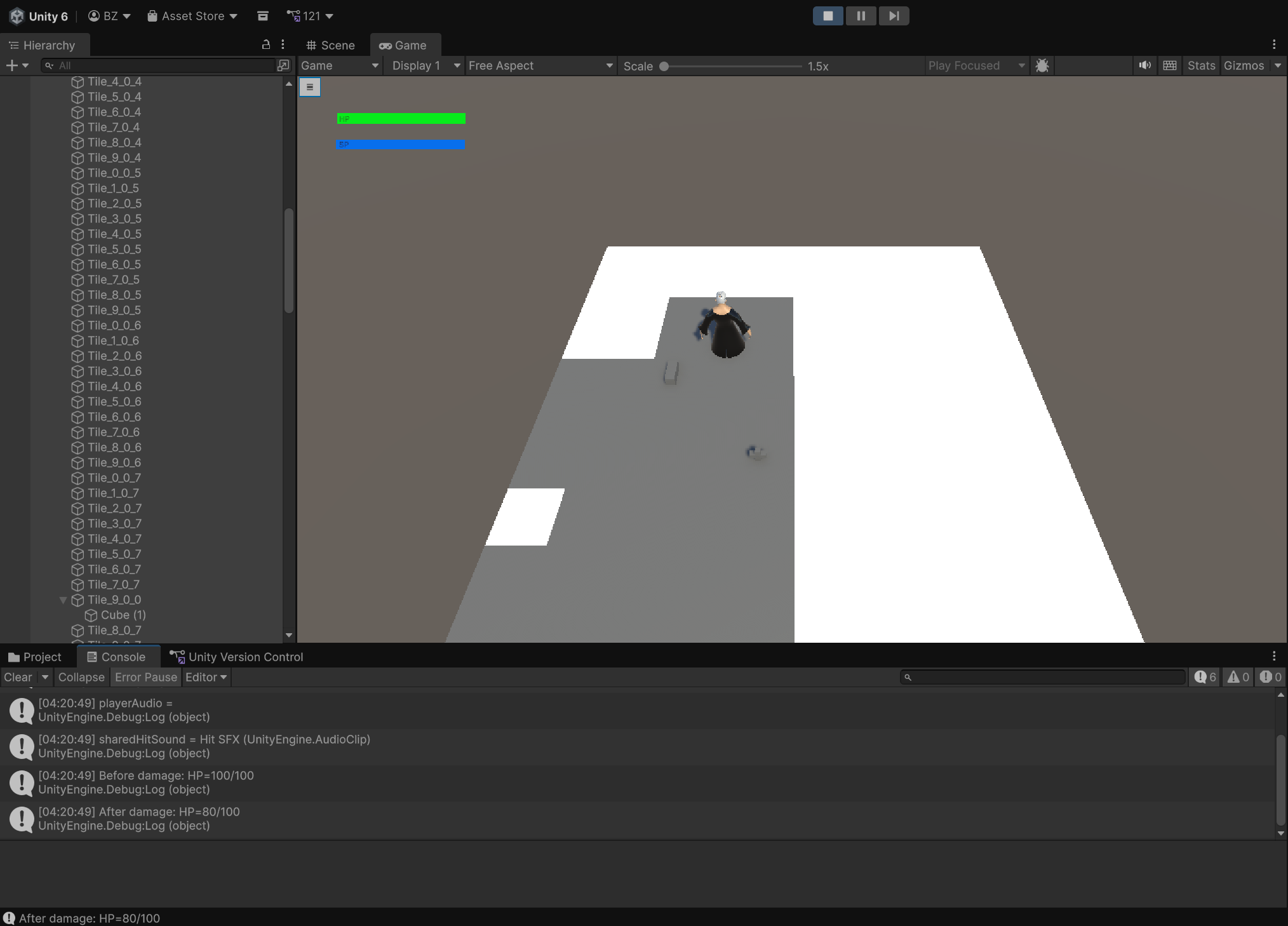Switch to the Project tab
The image size is (1288, 926).
coord(36,657)
